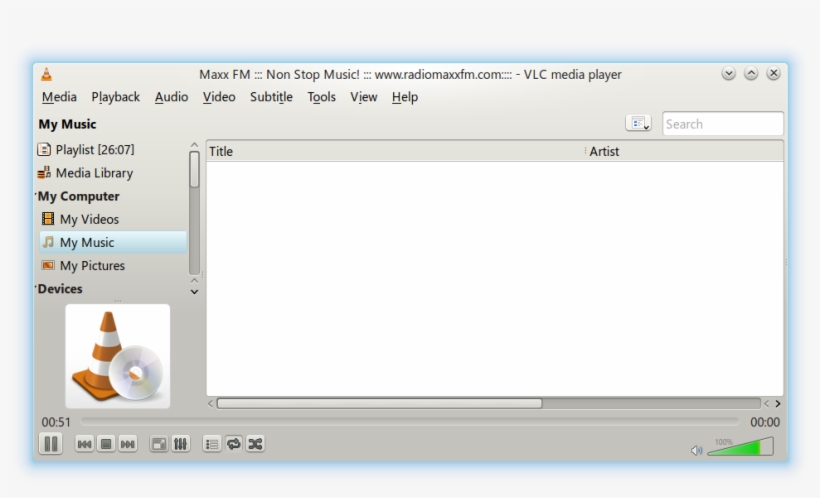Skip to previous media in playlist
820x498 pixels.
(84, 444)
